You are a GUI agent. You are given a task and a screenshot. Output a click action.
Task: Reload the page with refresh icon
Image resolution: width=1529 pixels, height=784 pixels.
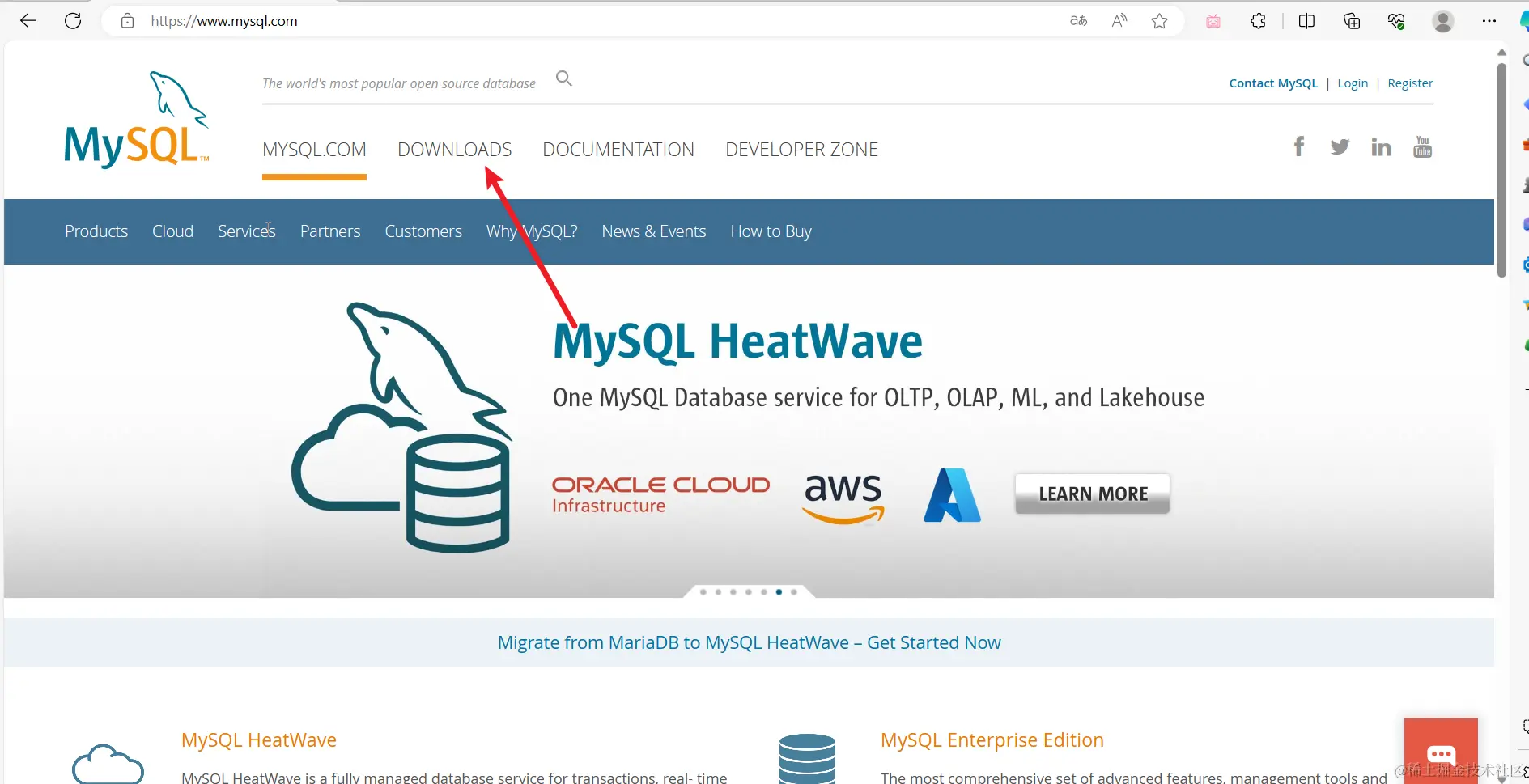pyautogui.click(x=73, y=21)
